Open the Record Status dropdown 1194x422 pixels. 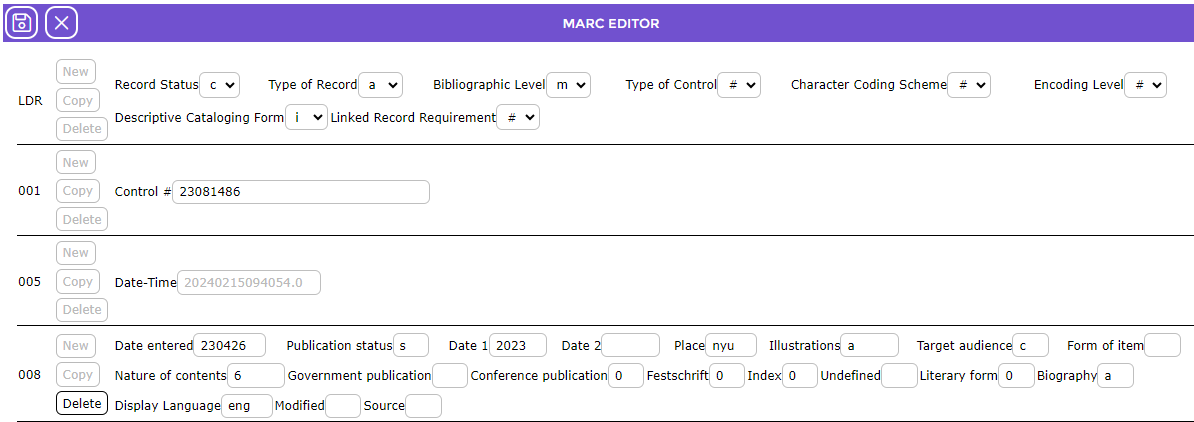tap(219, 85)
